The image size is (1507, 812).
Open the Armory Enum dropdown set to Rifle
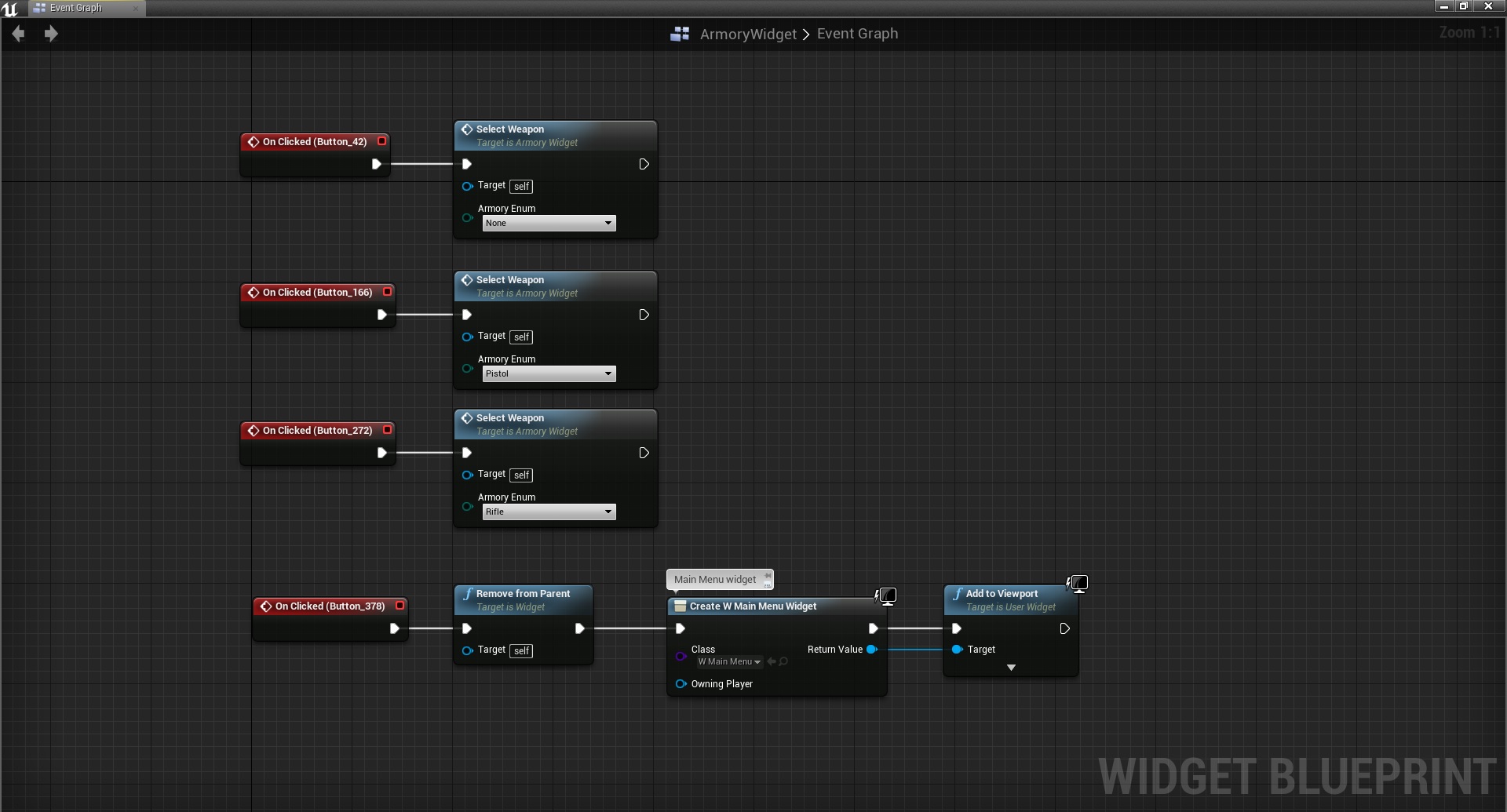click(x=549, y=512)
